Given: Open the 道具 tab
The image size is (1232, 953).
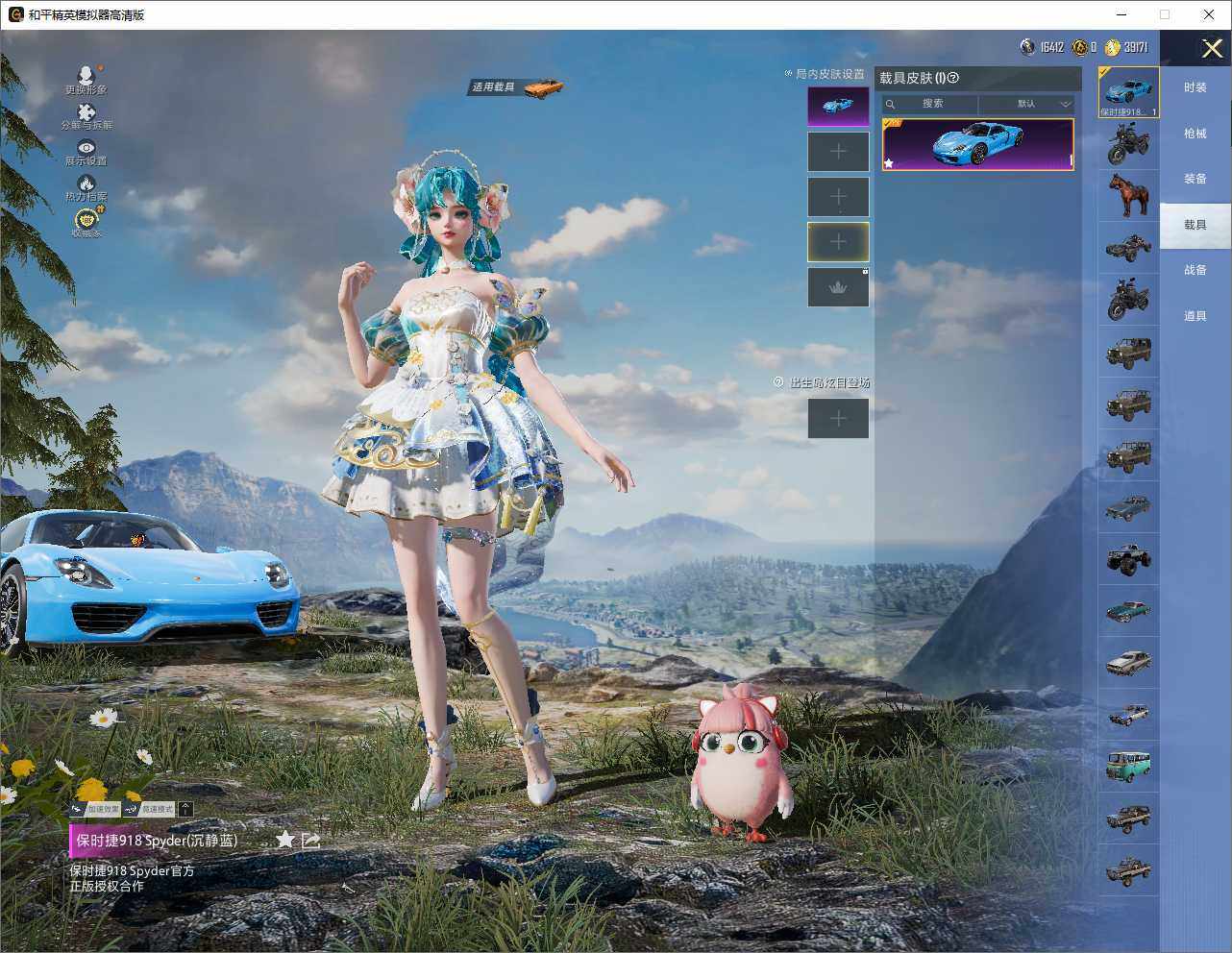Looking at the screenshot, I should click(1195, 316).
